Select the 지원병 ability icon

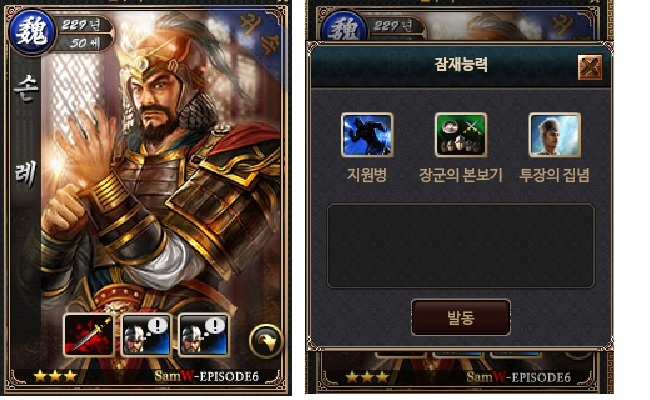click(367, 135)
